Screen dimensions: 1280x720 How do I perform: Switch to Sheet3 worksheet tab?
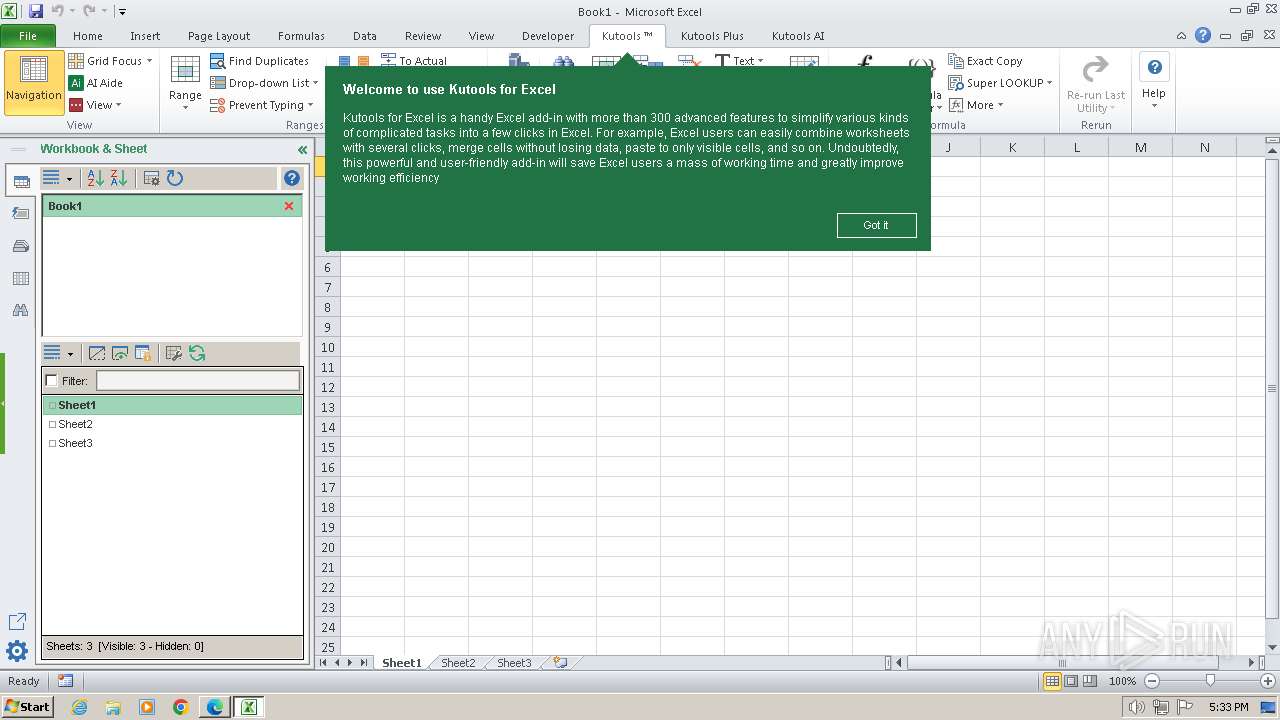click(514, 663)
